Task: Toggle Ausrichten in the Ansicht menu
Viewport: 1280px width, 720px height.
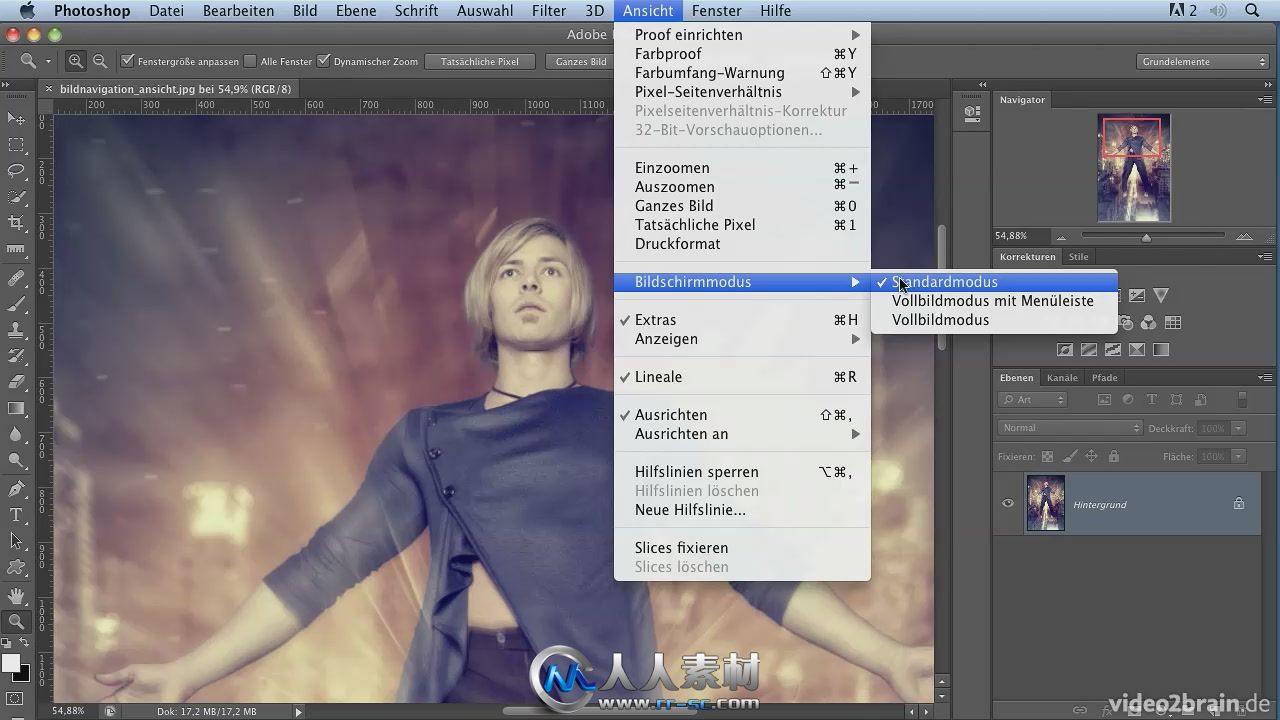Action: (x=742, y=415)
